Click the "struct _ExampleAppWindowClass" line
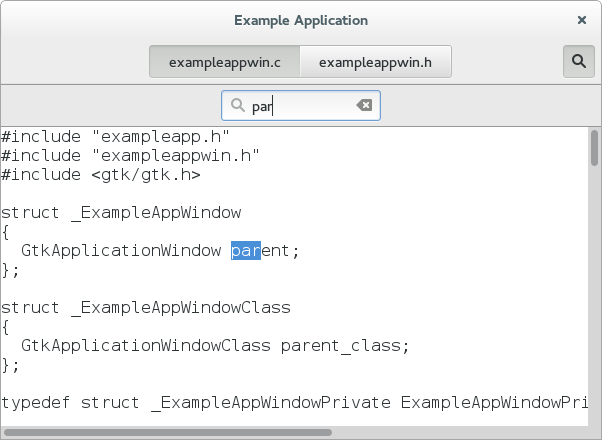 pyautogui.click(x=146, y=308)
